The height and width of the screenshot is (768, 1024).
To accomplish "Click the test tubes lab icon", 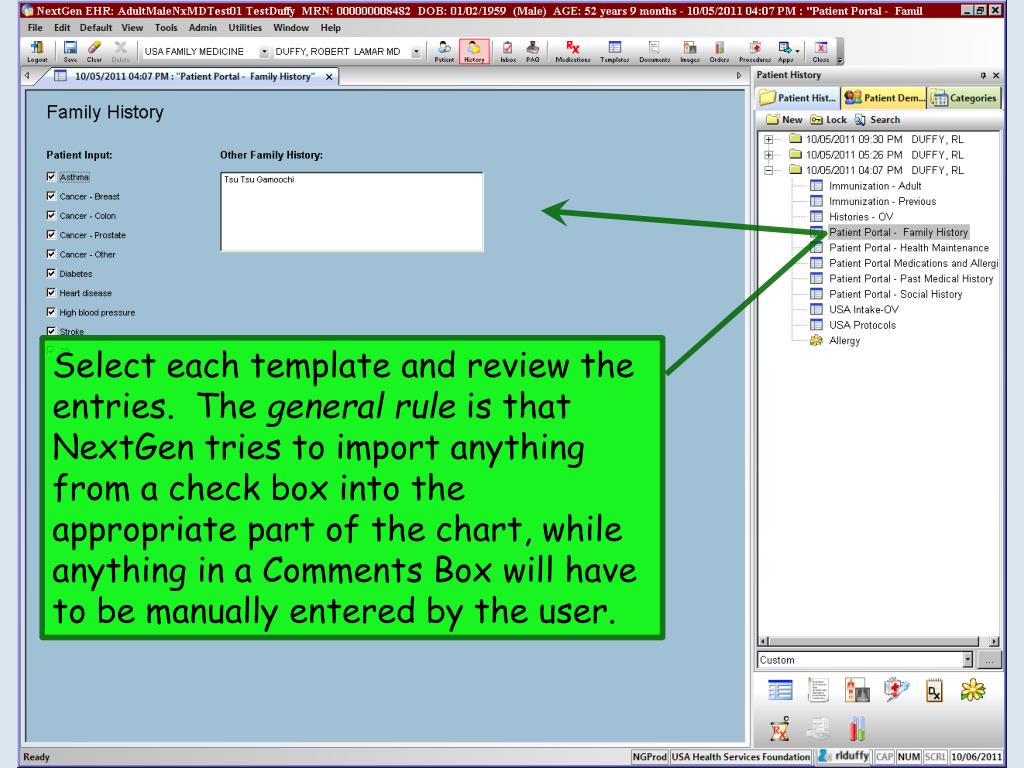I will tap(857, 729).
